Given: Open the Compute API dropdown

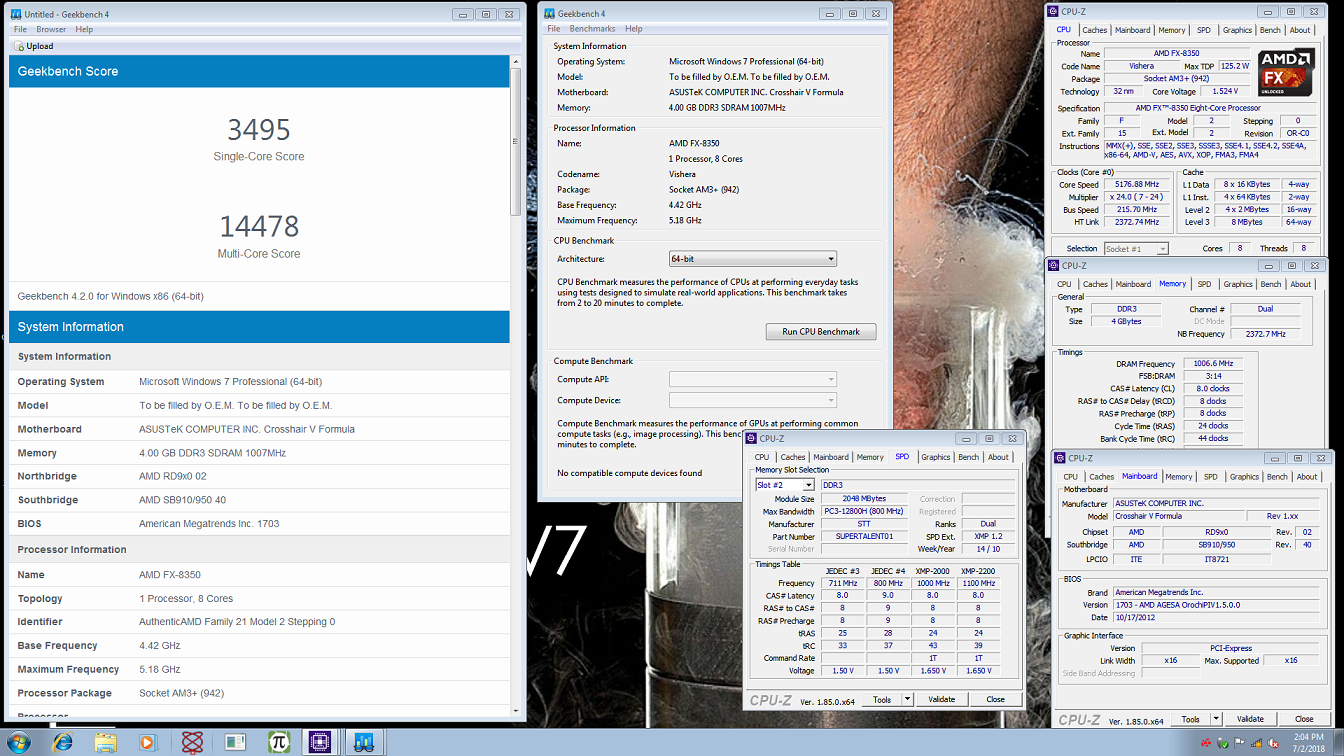Looking at the screenshot, I should pyautogui.click(x=752, y=379).
